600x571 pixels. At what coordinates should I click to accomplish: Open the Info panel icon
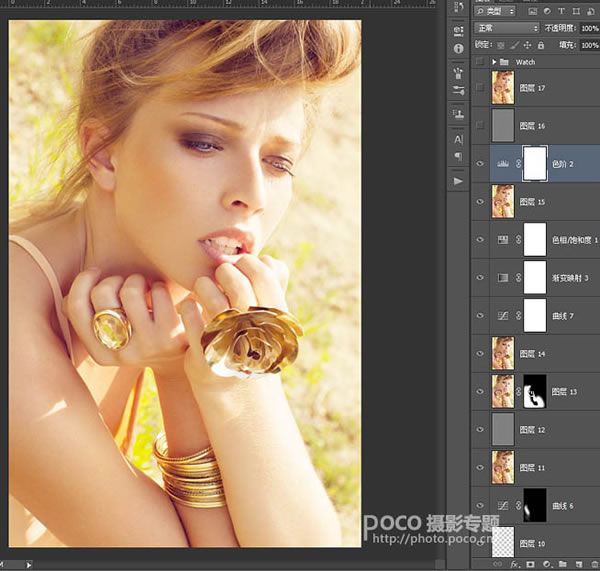click(458, 49)
